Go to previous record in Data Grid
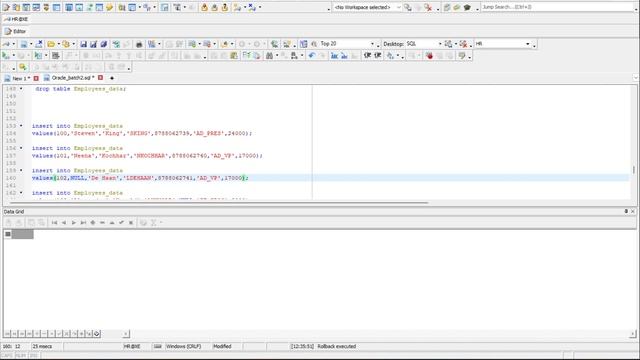This screenshot has height=360, width=640. click(64, 223)
